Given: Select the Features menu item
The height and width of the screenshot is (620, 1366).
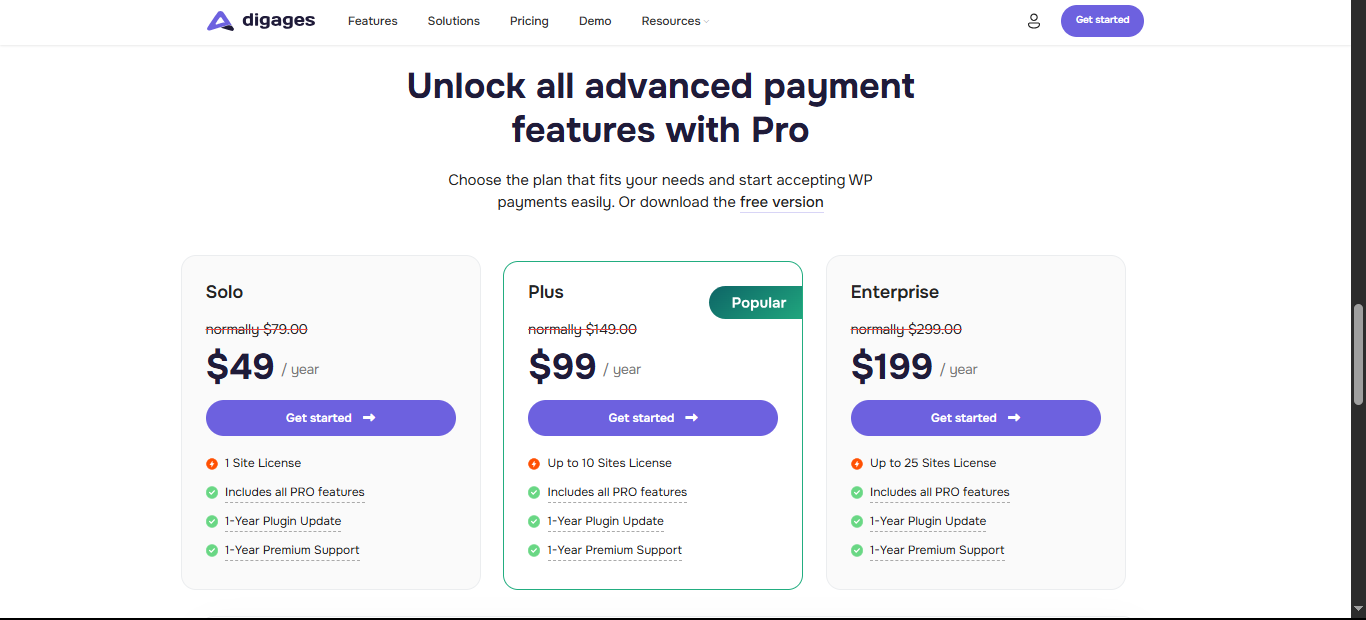Looking at the screenshot, I should (x=372, y=20).
